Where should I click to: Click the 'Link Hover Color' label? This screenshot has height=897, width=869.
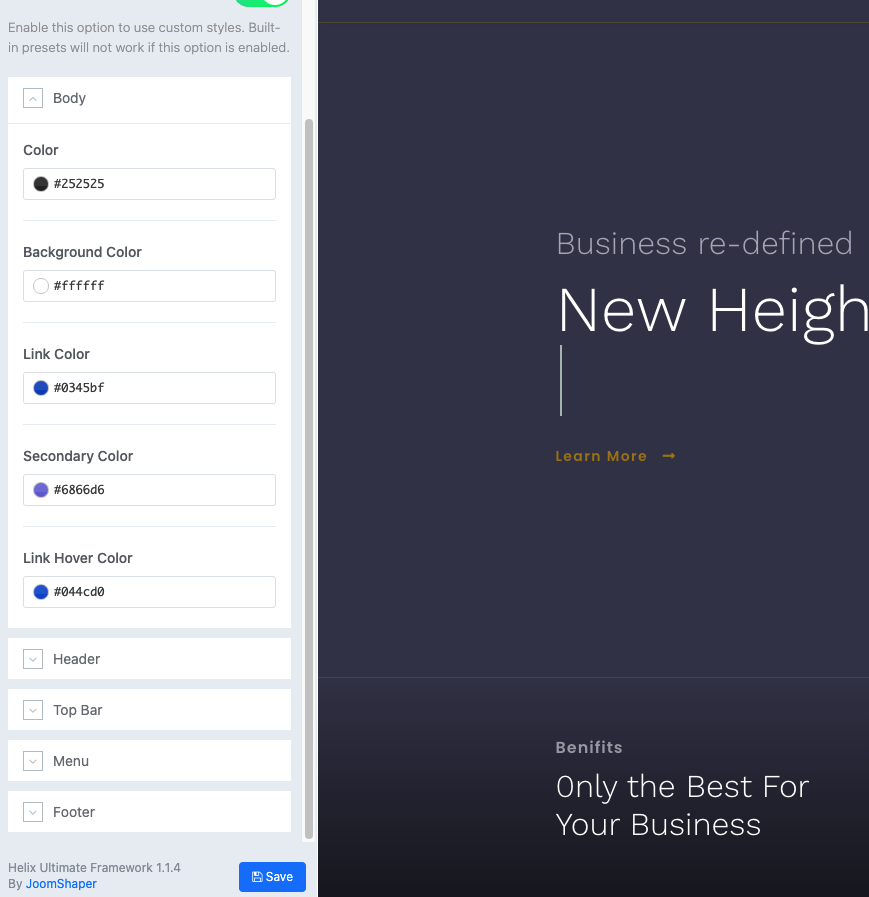coord(78,558)
